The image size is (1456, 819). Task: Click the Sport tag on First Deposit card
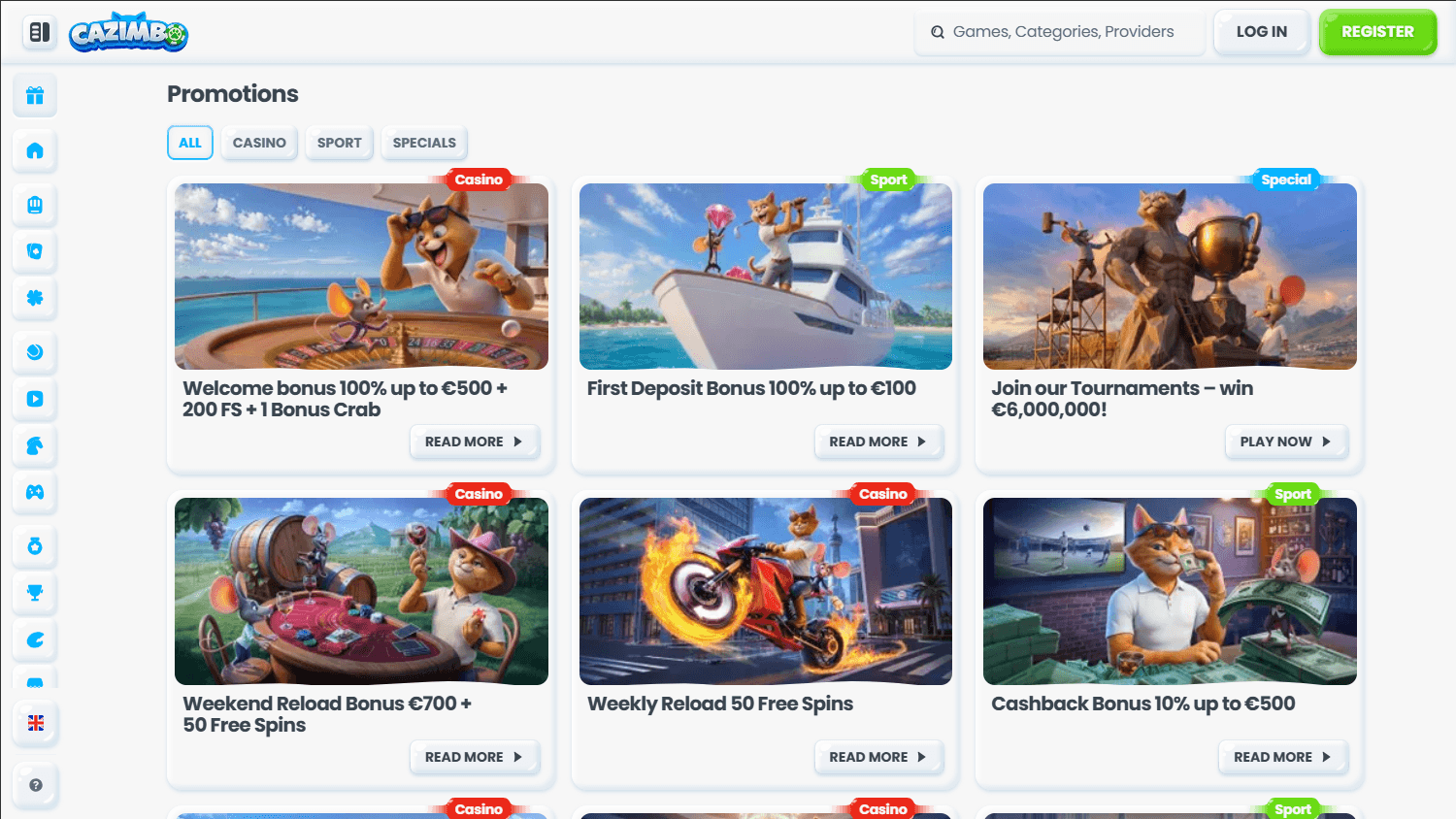888,180
